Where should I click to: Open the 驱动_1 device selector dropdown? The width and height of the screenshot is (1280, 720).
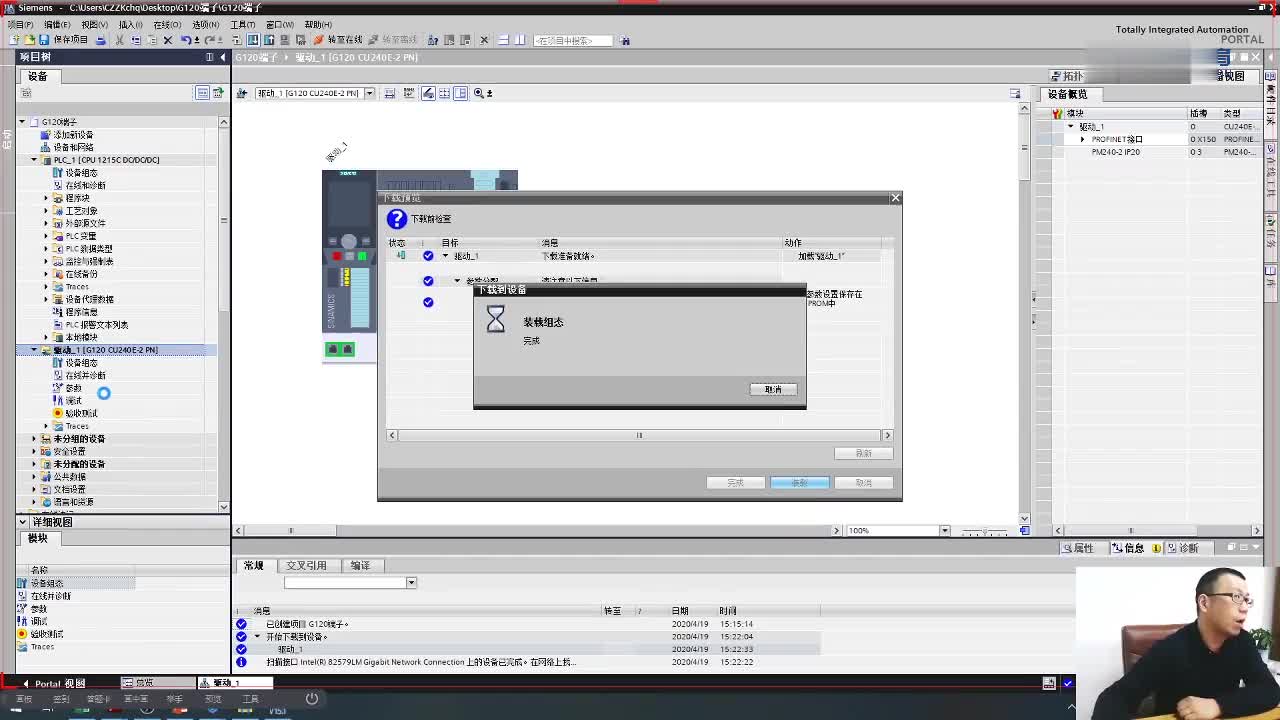coord(369,93)
